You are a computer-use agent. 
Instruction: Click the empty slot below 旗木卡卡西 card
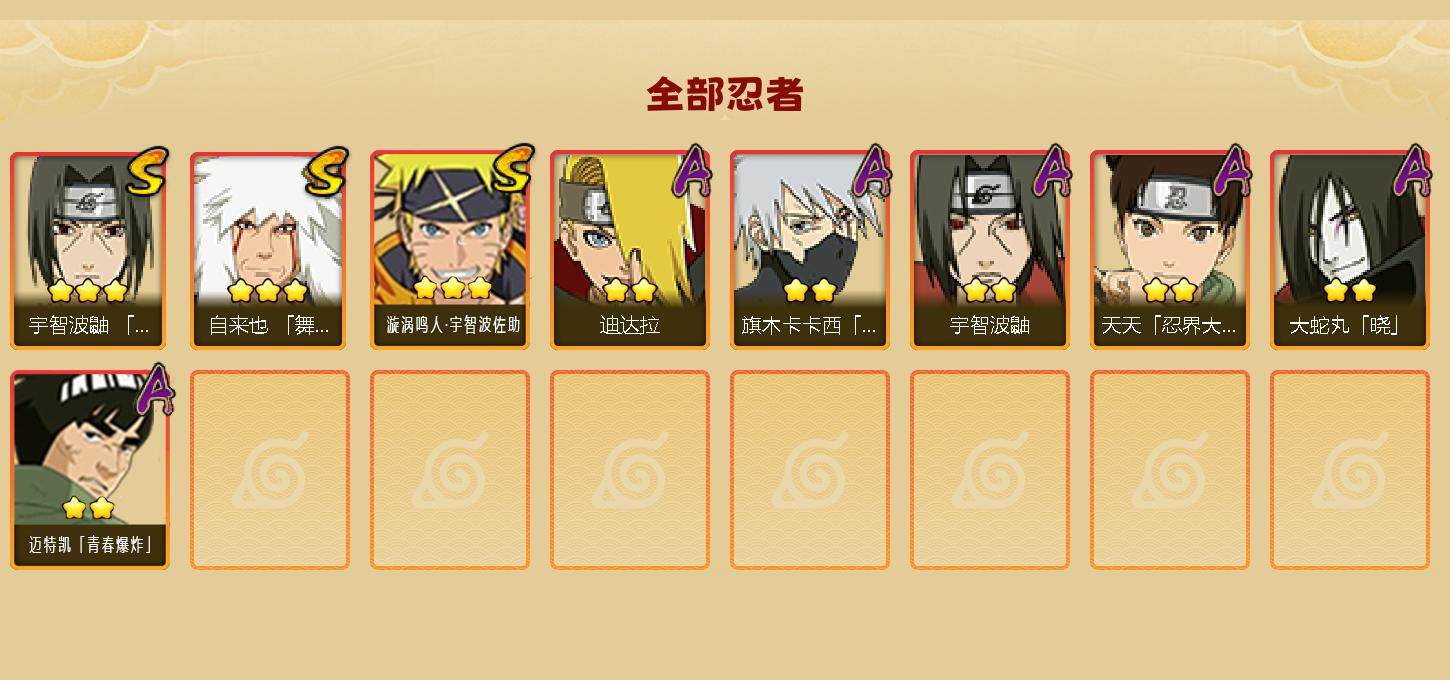click(x=810, y=470)
